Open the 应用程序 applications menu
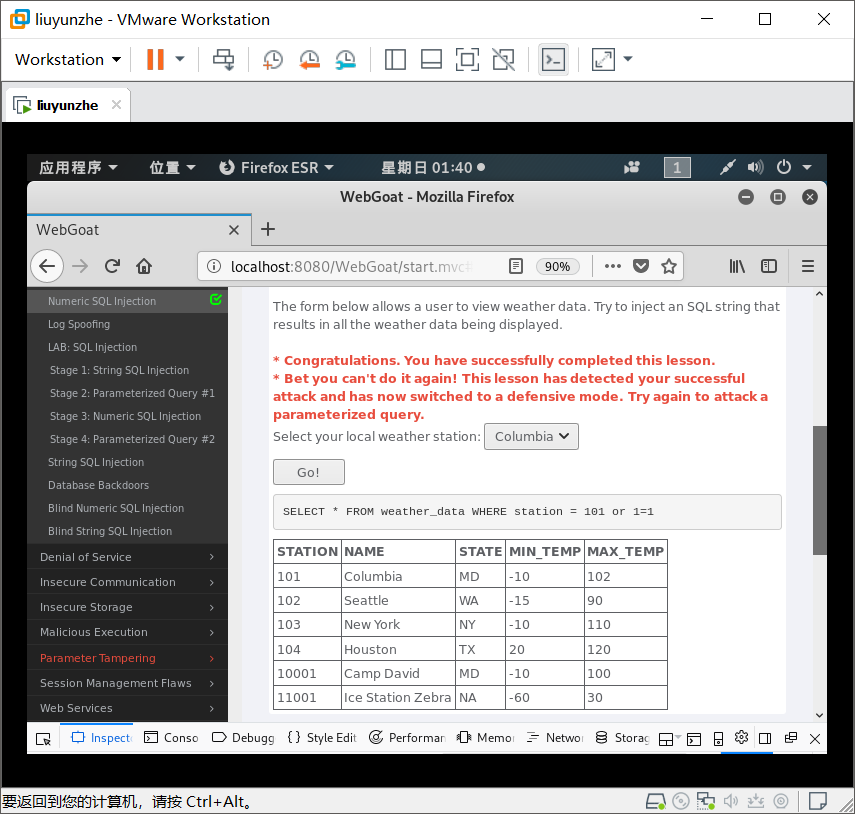Screen dimensions: 855x814 point(78,167)
